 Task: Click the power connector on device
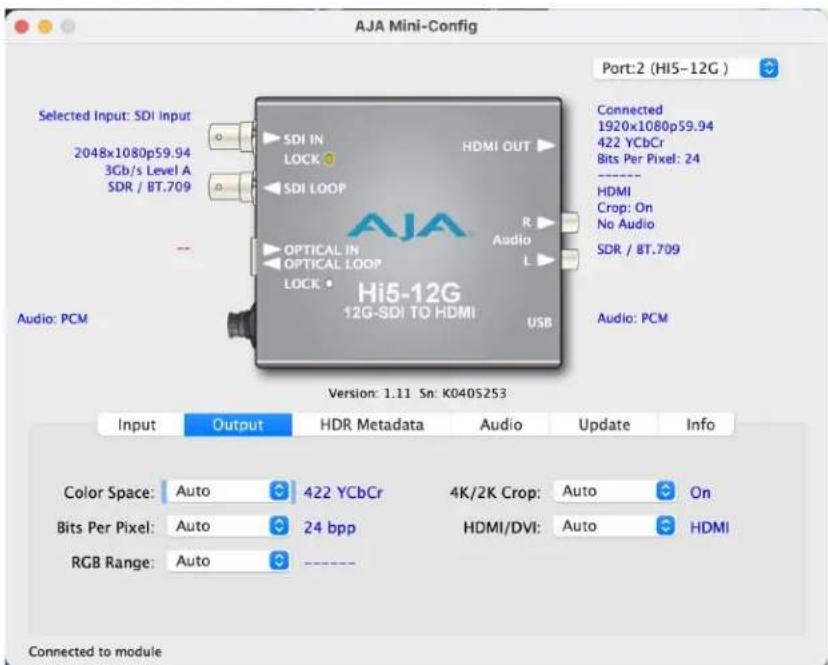tap(241, 323)
